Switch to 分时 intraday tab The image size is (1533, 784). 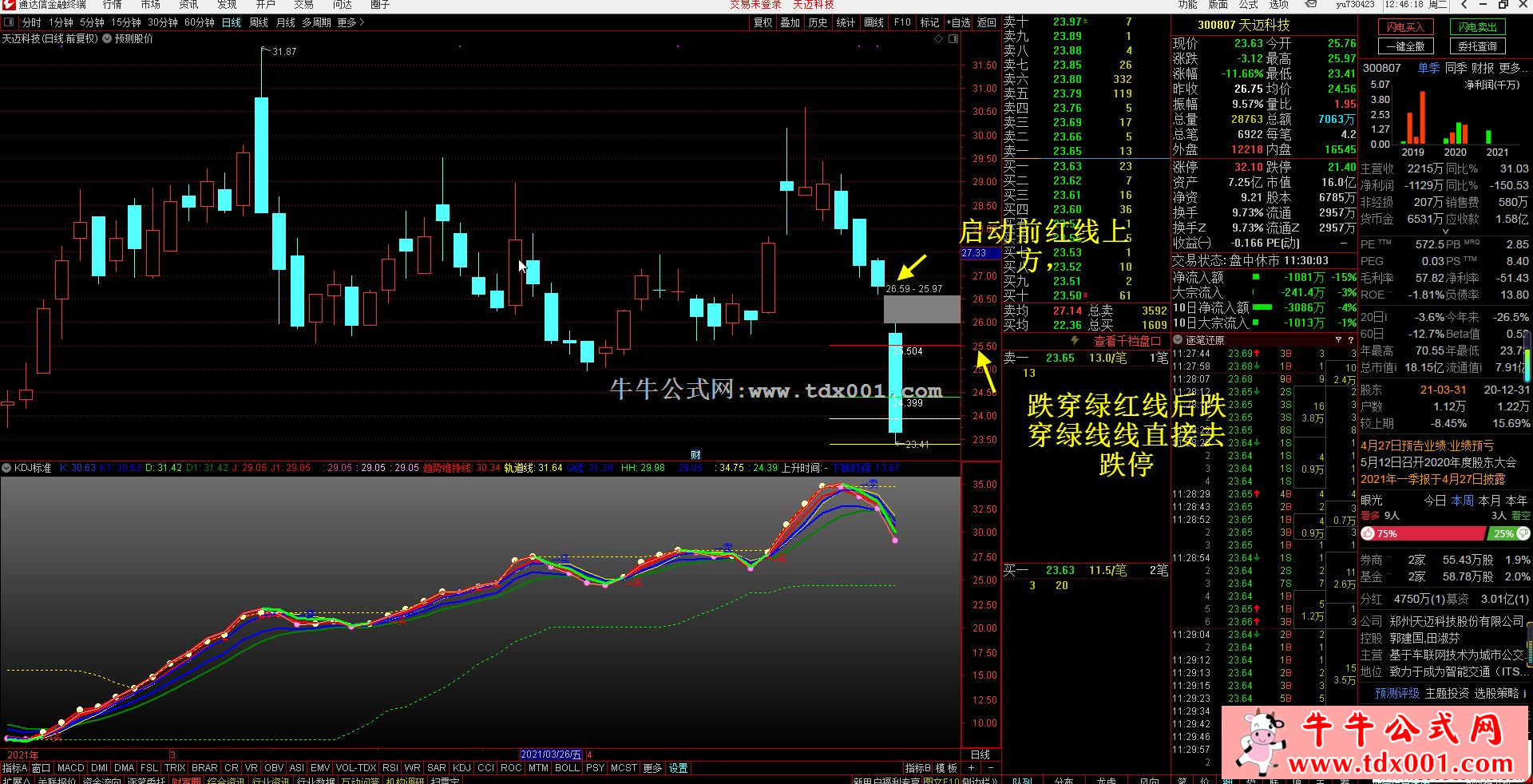click(32, 22)
